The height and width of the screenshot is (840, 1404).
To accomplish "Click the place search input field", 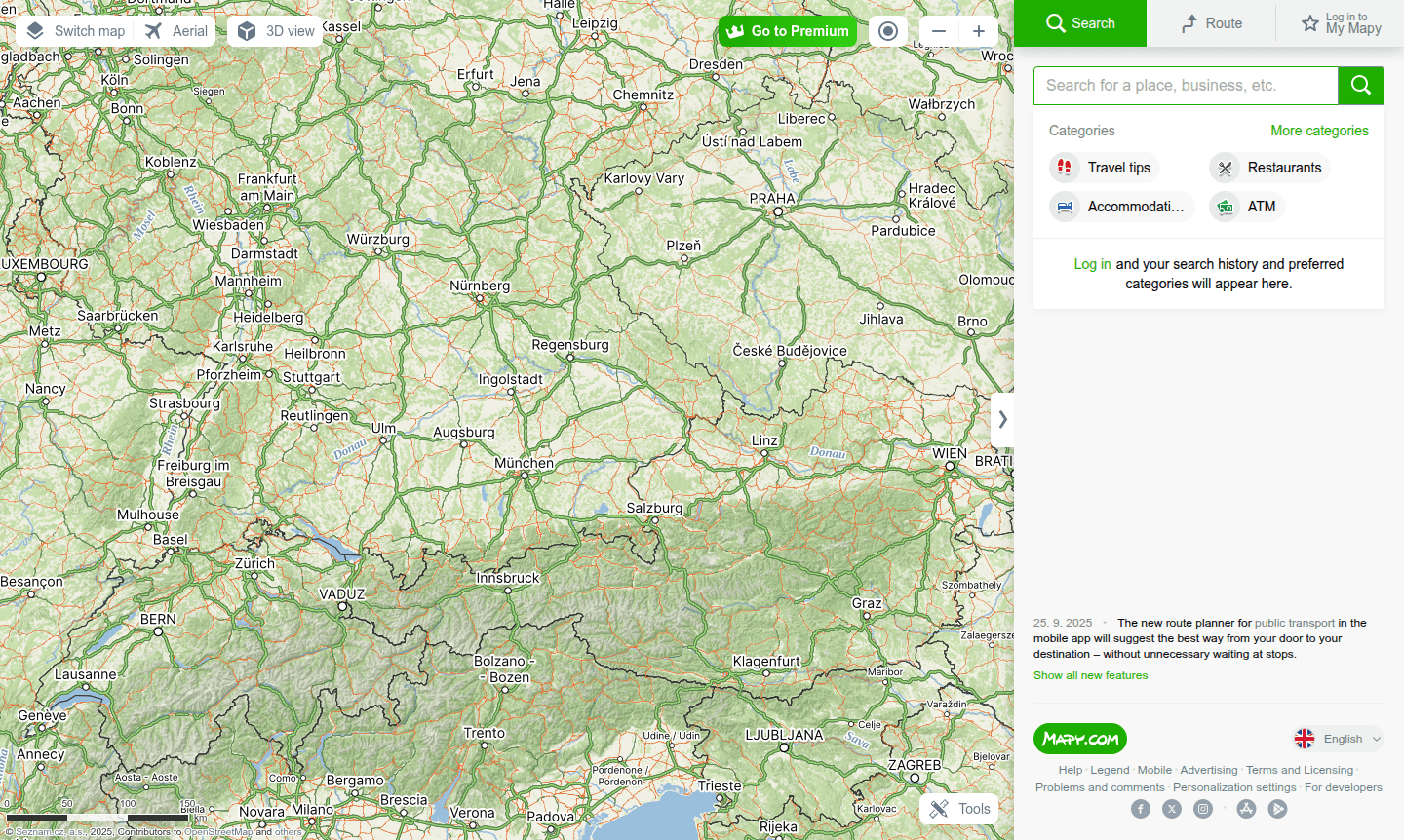I will coord(1186,86).
